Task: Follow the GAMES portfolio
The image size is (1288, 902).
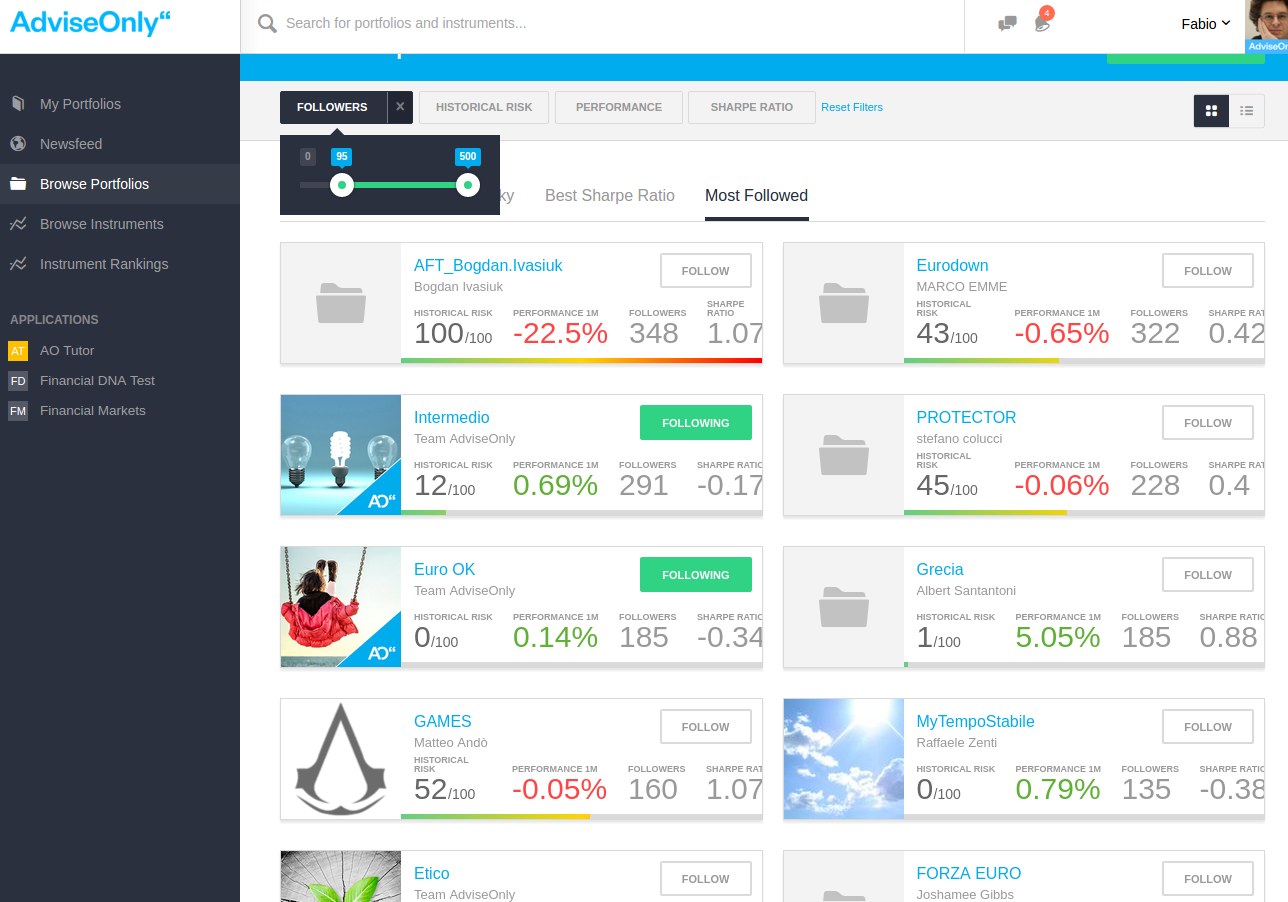Action: 706,727
